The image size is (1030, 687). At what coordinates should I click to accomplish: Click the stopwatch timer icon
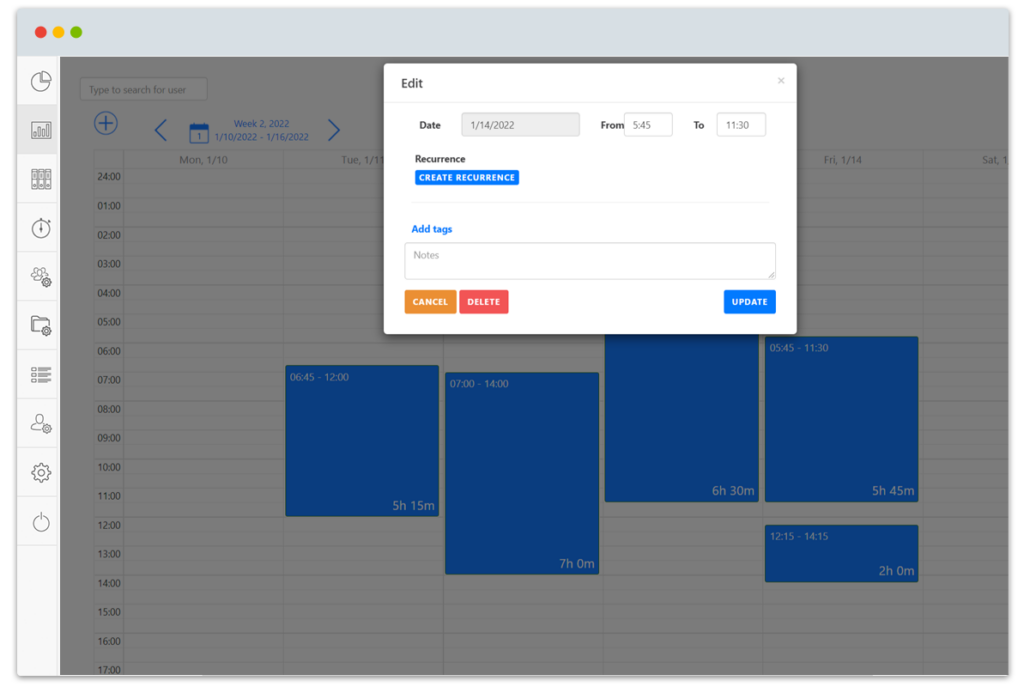41,228
